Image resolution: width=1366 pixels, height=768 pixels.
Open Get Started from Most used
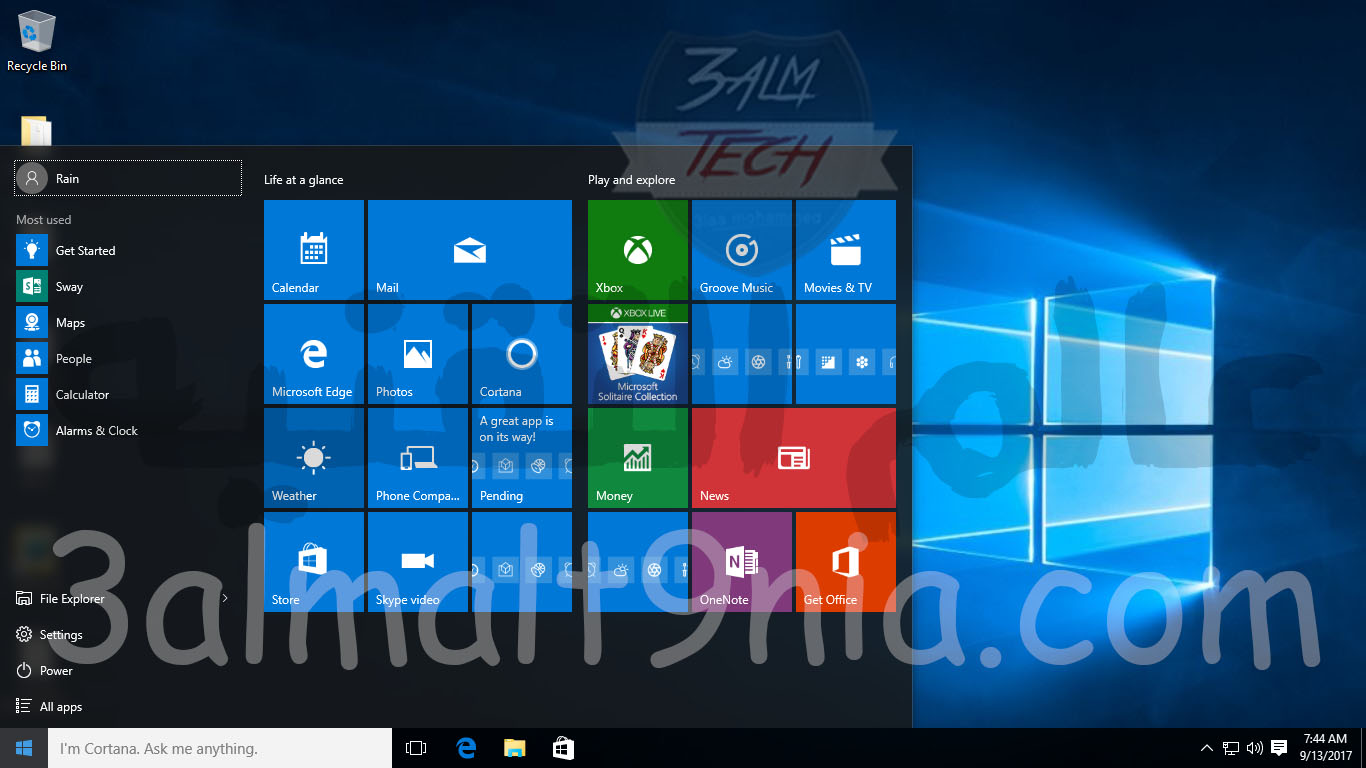[x=128, y=250]
